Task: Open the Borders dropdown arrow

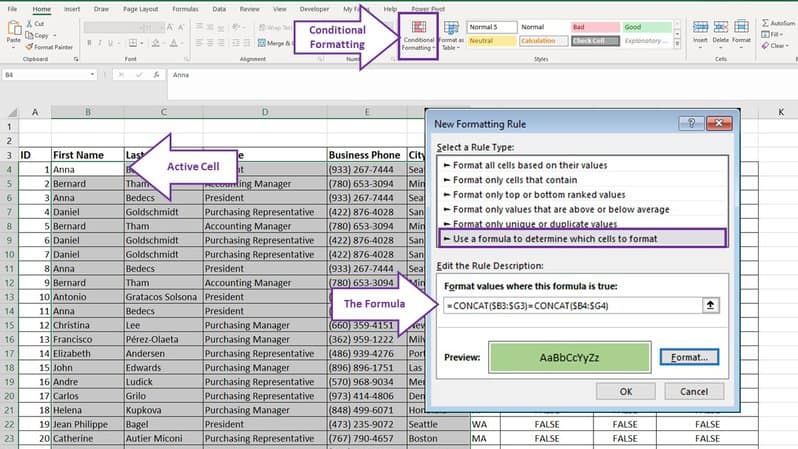Action: [141, 44]
